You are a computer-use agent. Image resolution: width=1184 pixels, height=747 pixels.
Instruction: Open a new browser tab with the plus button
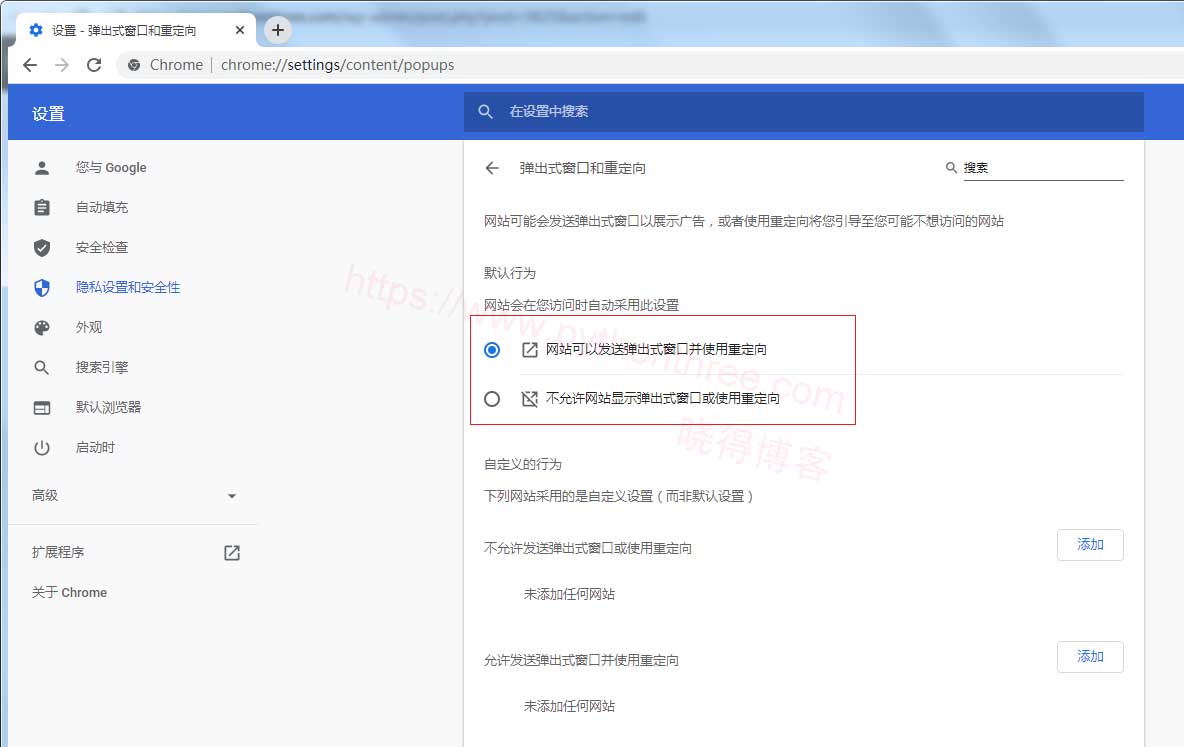click(x=277, y=30)
